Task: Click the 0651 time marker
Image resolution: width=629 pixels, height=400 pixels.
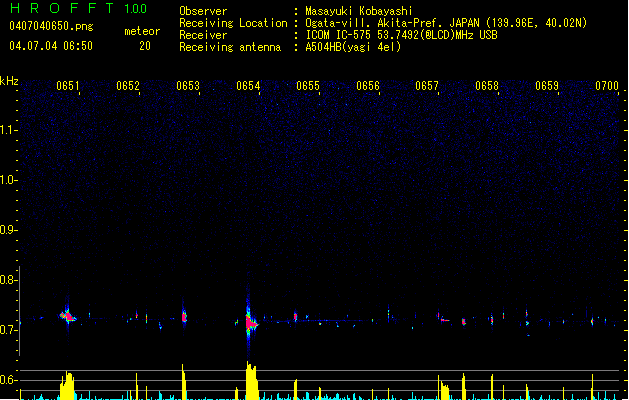Action: 67,86
